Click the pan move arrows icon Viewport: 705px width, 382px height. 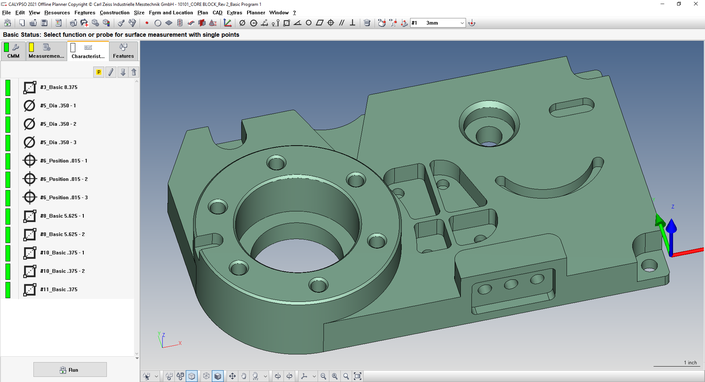point(232,376)
